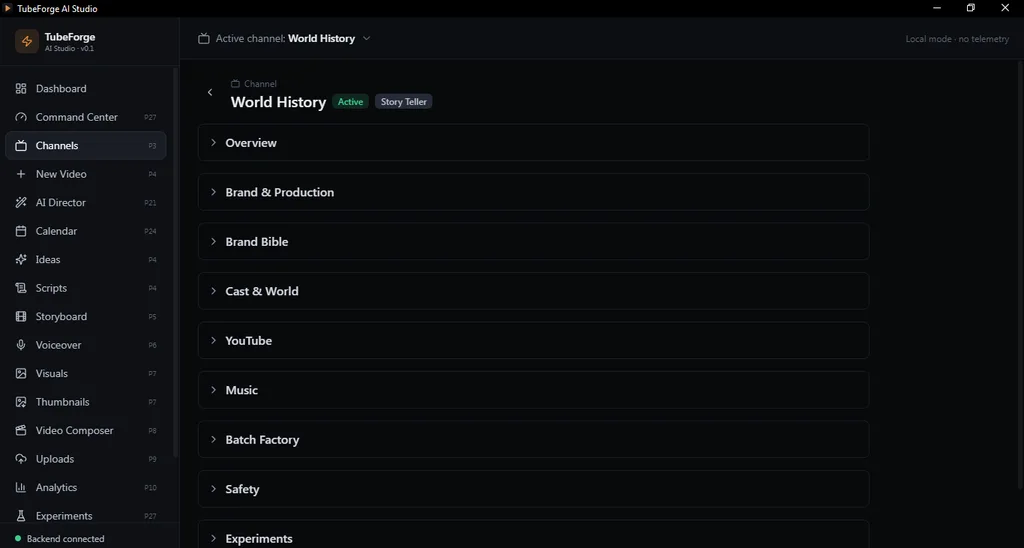The width and height of the screenshot is (1024, 548).
Task: Click the small icon beside Channel breadcrumb
Action: coord(235,84)
